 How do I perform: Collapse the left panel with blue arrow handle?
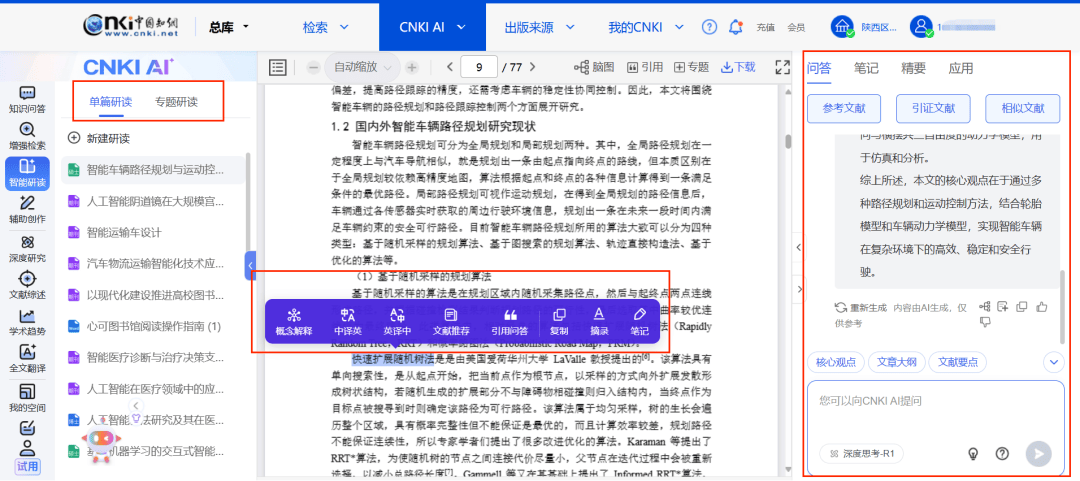pos(250,266)
